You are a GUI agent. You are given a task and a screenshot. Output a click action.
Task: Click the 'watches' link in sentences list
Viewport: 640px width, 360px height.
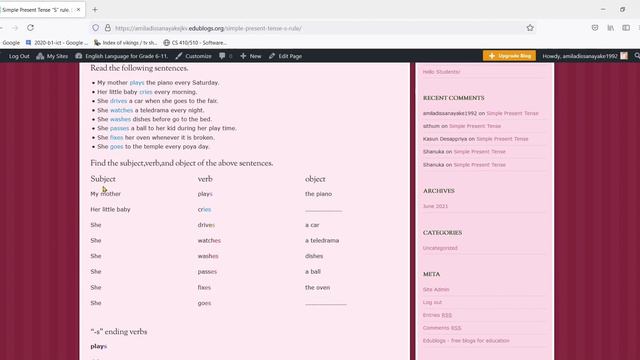pyautogui.click(x=122, y=110)
